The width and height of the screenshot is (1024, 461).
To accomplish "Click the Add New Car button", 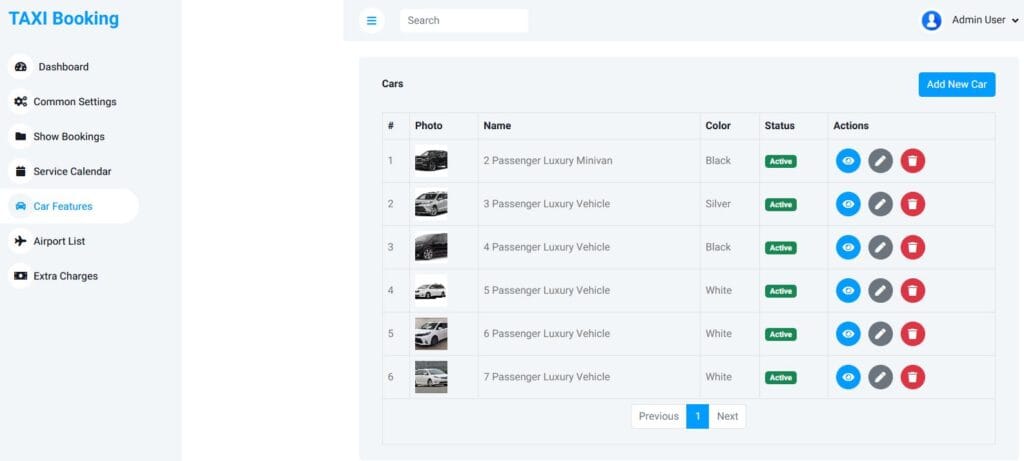I will tap(957, 84).
